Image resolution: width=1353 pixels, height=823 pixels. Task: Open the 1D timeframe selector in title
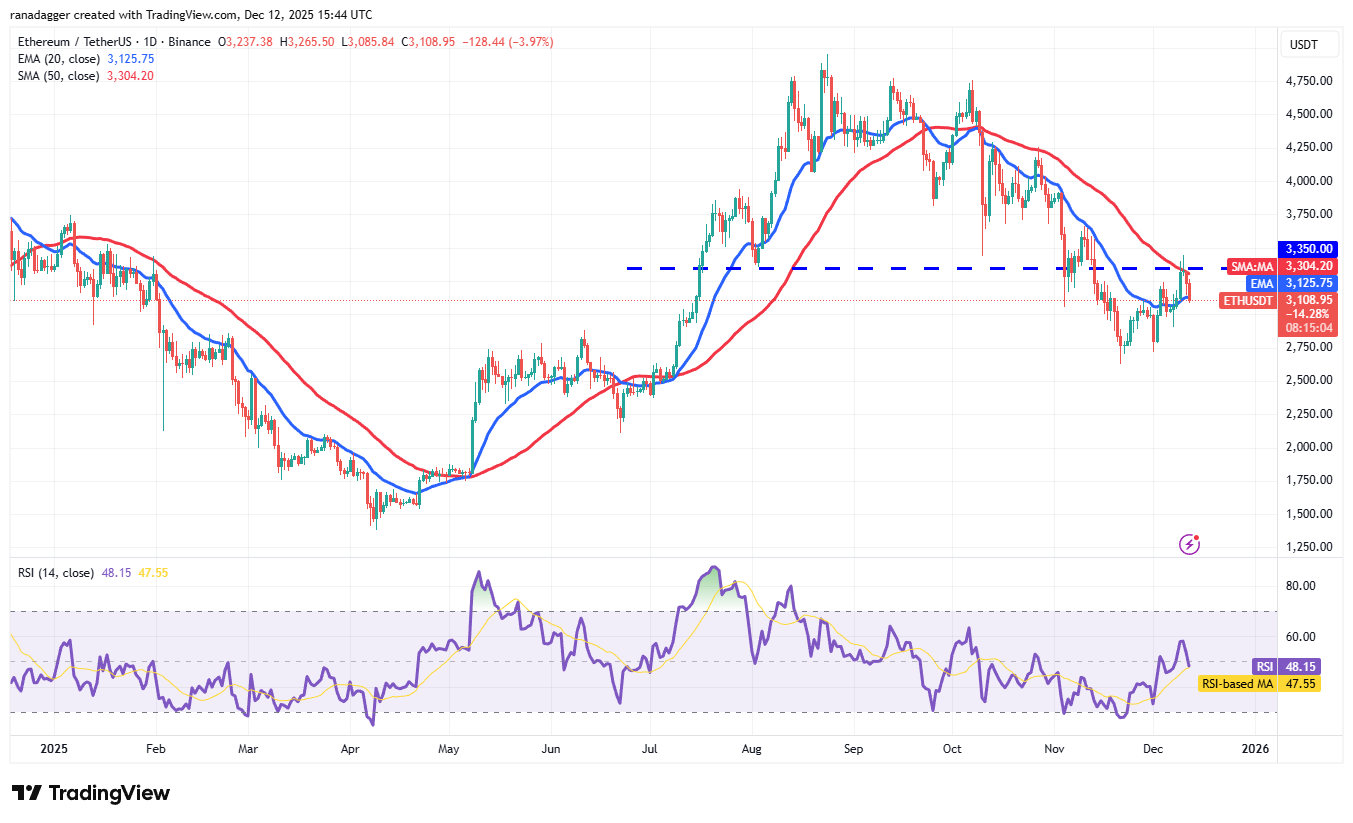(148, 42)
